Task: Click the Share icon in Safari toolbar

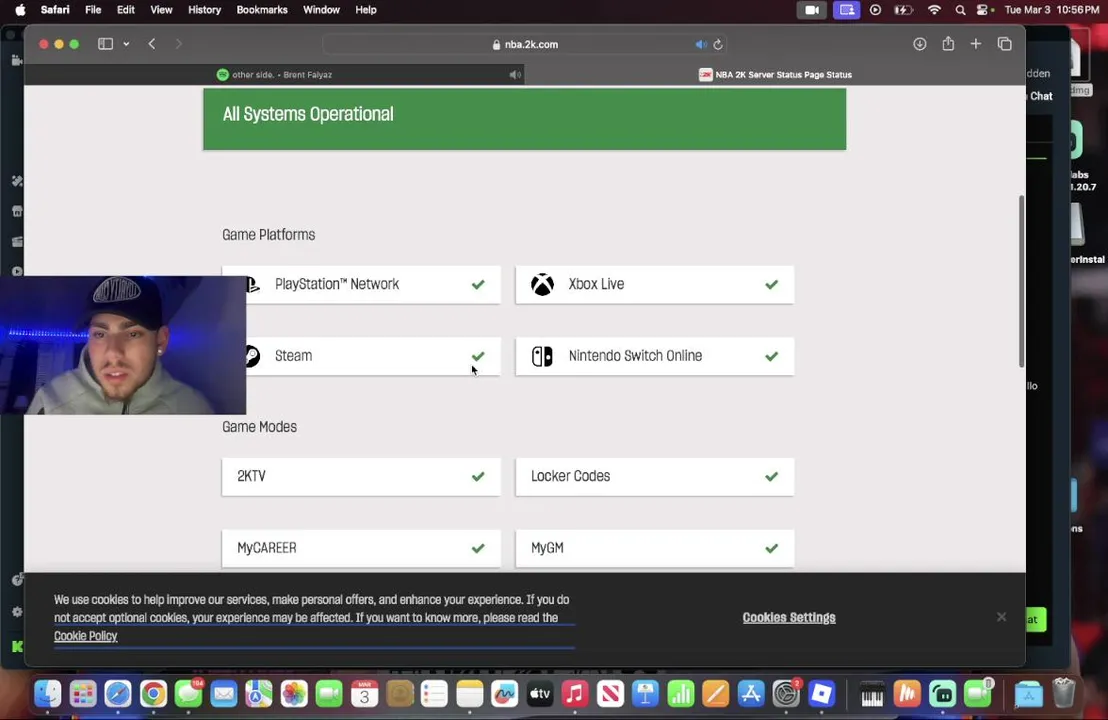Action: point(948,44)
